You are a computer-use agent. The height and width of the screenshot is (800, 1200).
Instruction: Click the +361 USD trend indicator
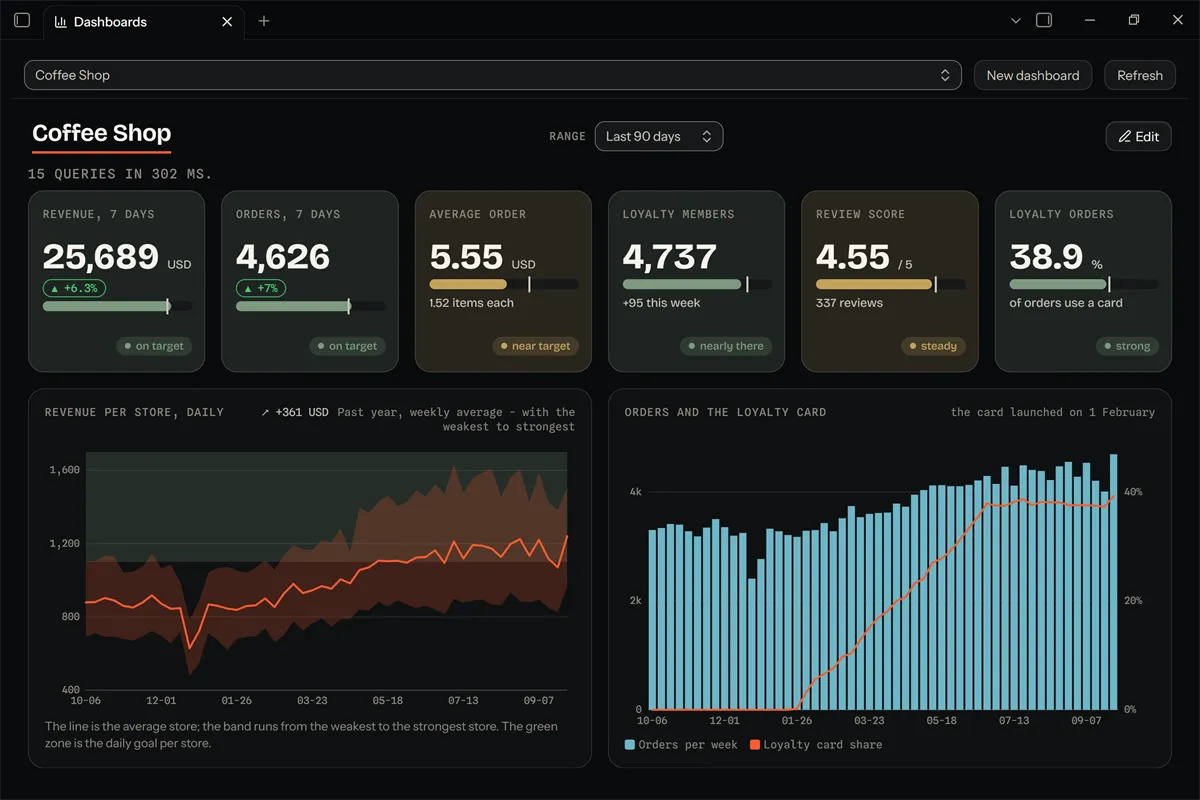294,412
